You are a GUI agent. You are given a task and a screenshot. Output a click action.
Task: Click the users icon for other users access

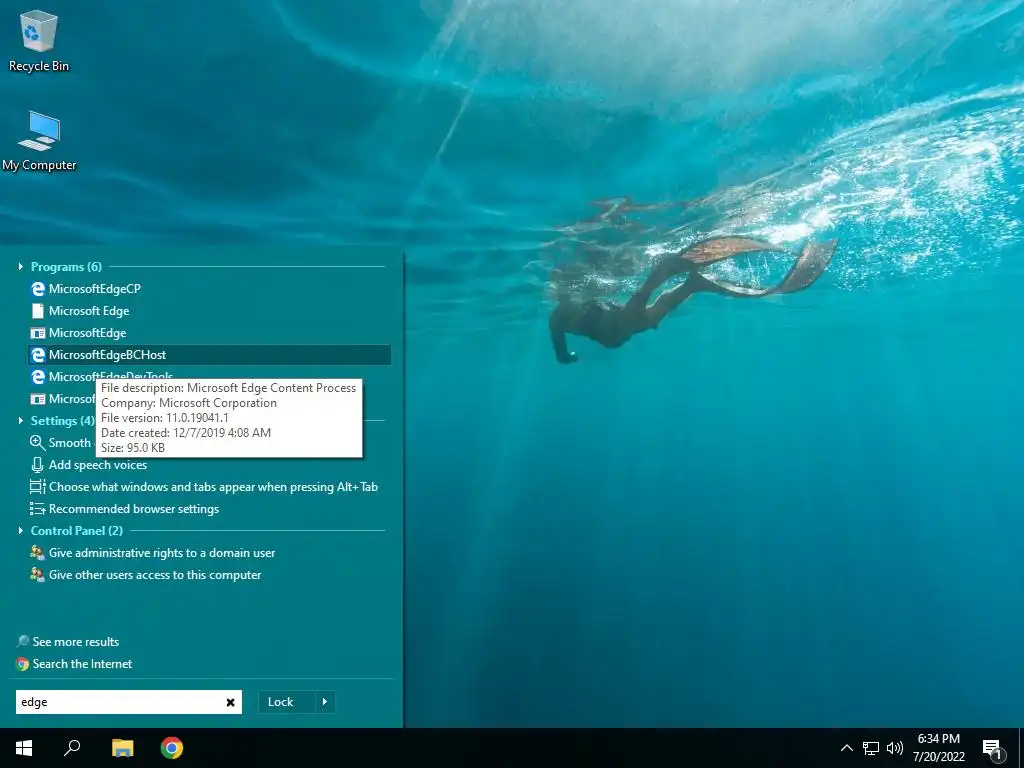click(38, 575)
